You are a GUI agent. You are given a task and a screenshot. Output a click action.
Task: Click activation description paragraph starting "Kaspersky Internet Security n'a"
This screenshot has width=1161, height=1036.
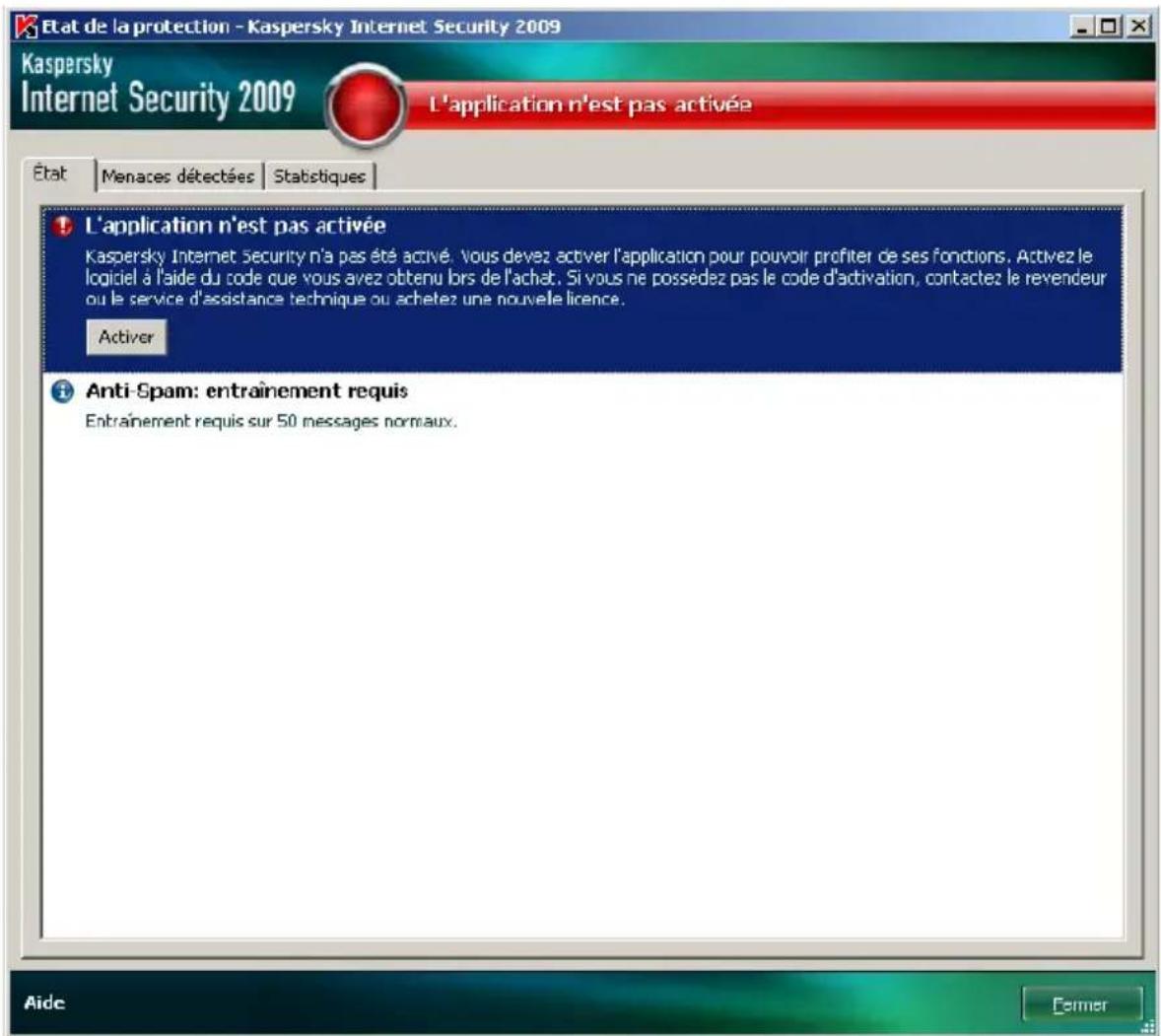[595, 278]
